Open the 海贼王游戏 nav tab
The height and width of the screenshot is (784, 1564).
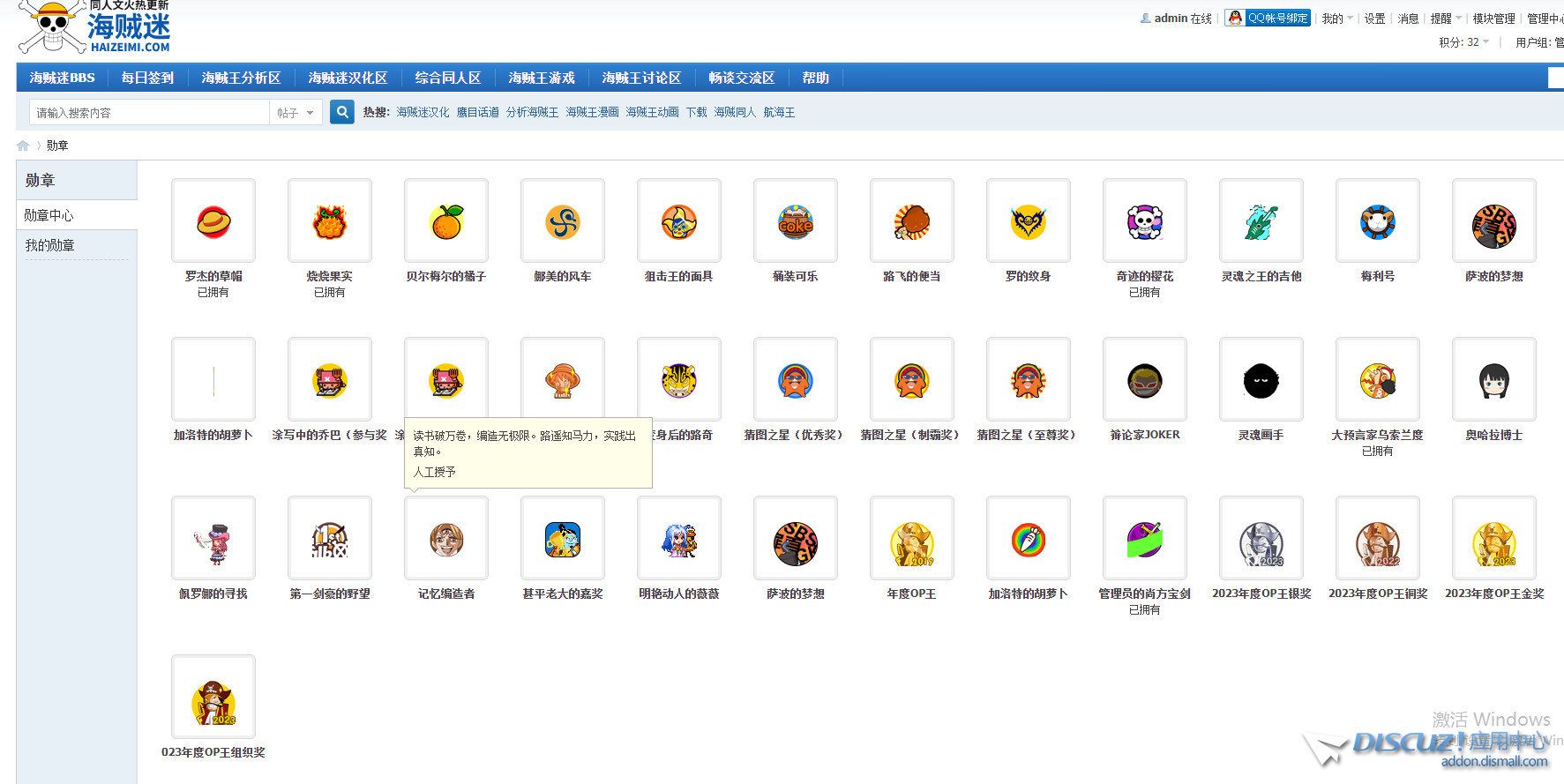[x=542, y=78]
